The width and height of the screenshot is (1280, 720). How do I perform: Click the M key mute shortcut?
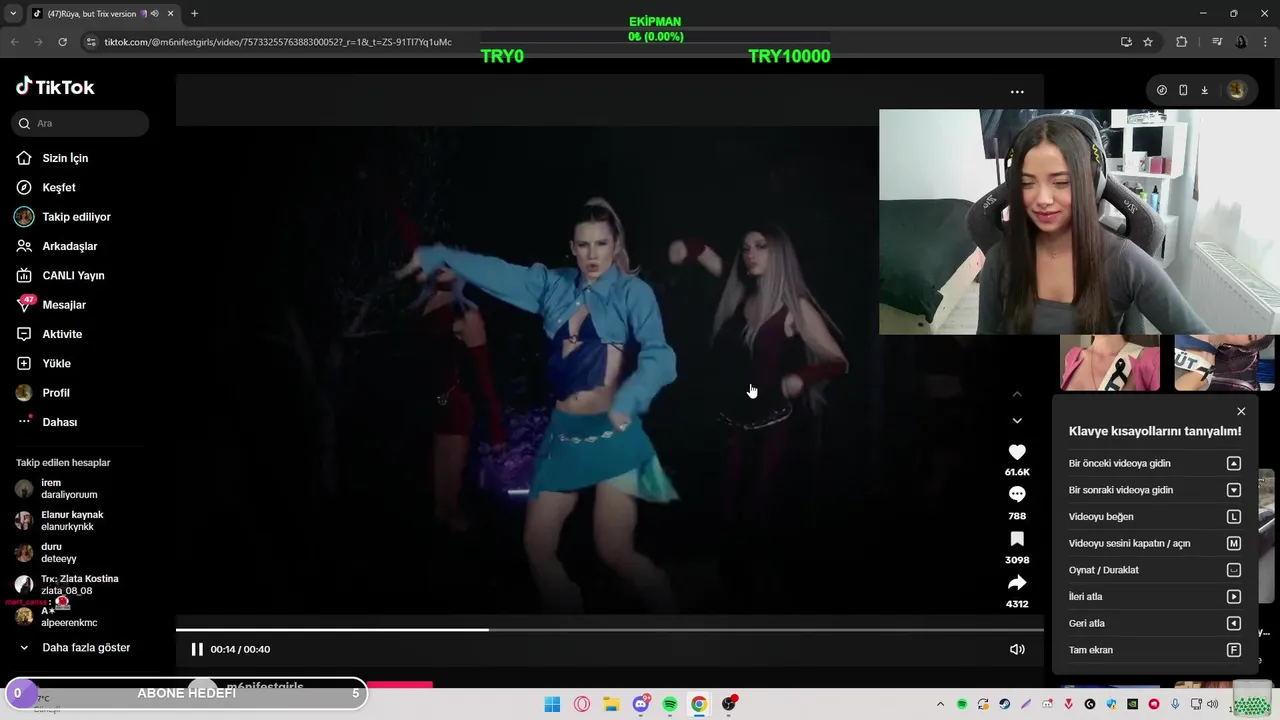coord(1234,543)
